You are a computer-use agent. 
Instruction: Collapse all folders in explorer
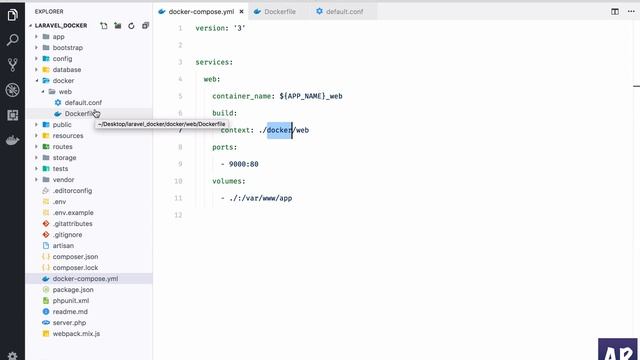tap(145, 25)
